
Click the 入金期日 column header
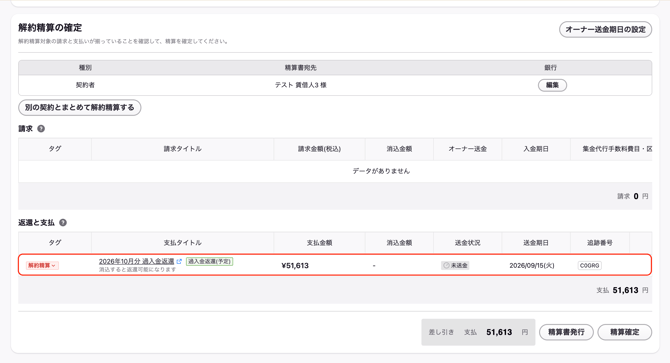pos(536,149)
